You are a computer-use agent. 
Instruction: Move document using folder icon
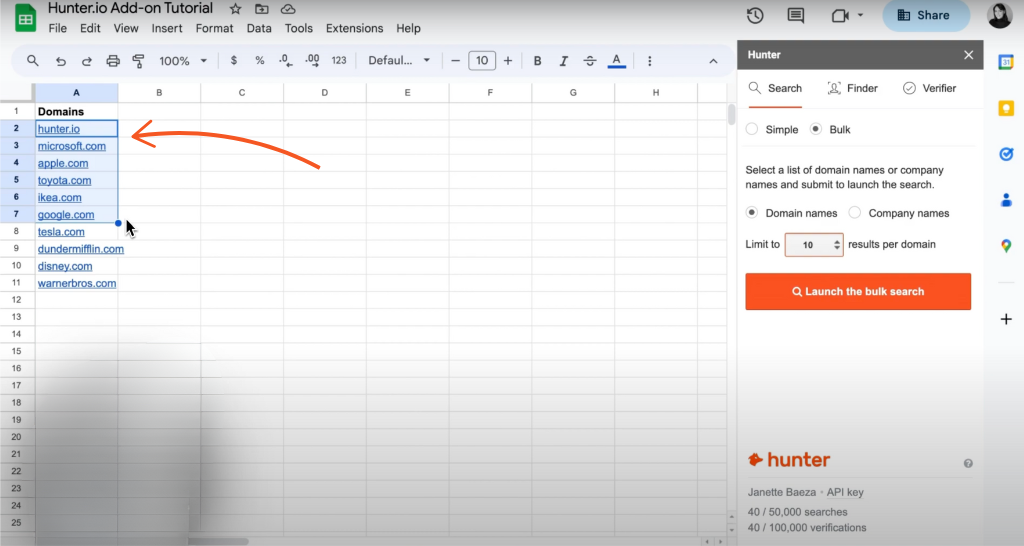pyautogui.click(x=261, y=9)
